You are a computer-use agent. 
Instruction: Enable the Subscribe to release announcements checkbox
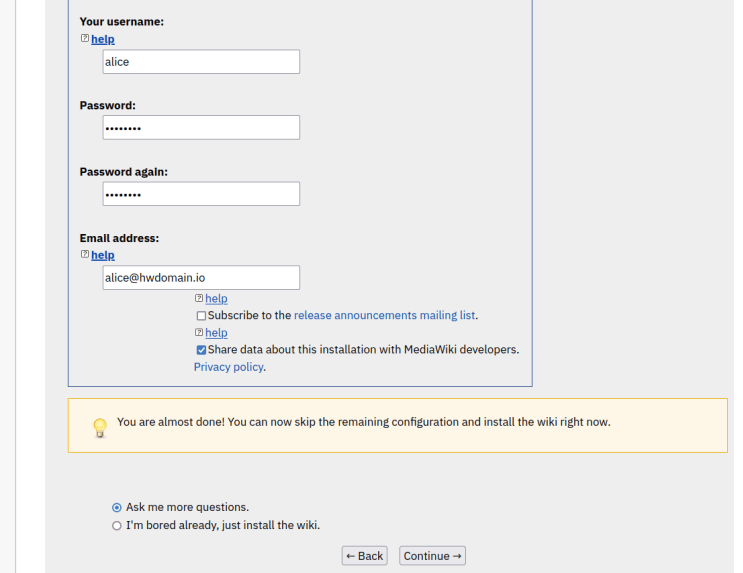tap(201, 316)
